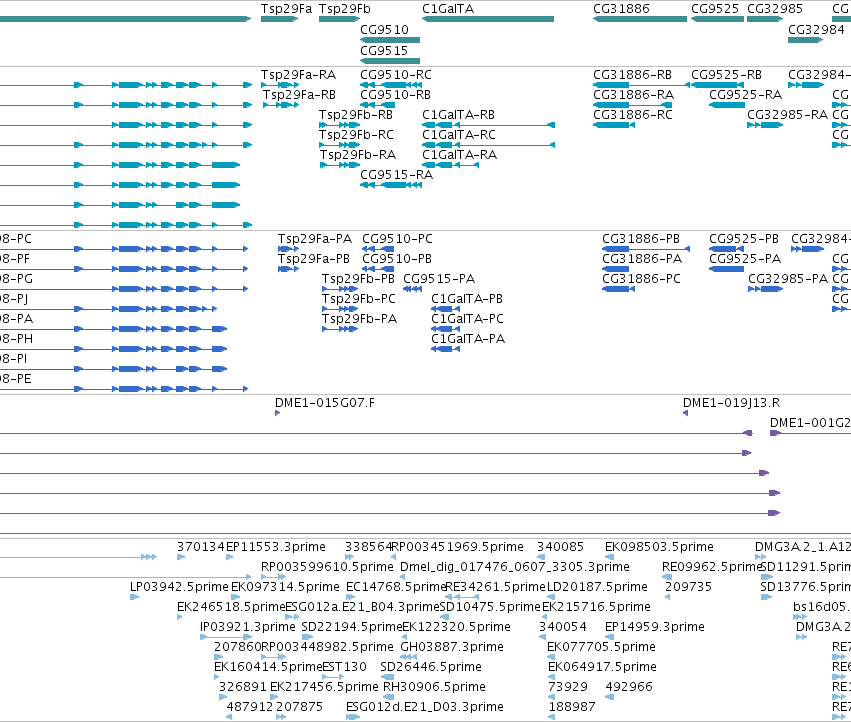
Task: Click the CG9525-RB transcript label
Action: coord(727,75)
